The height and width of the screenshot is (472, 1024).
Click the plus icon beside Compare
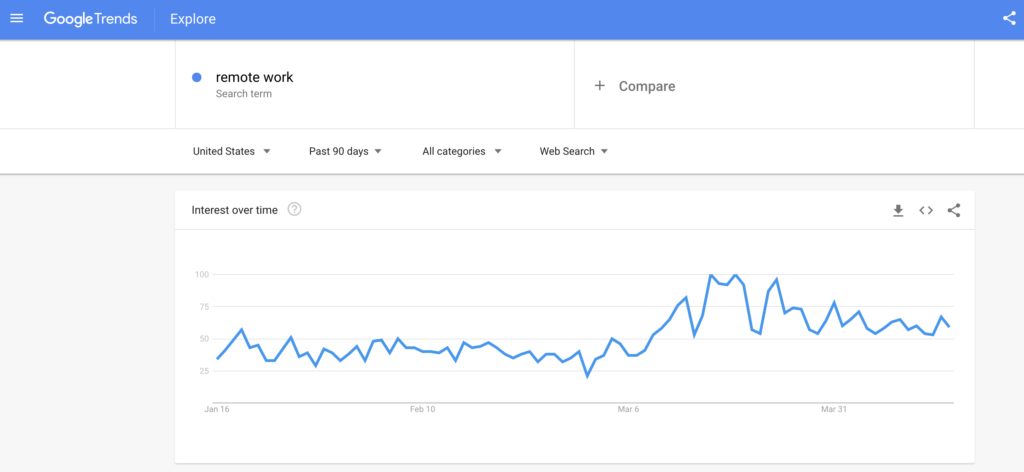coord(600,86)
